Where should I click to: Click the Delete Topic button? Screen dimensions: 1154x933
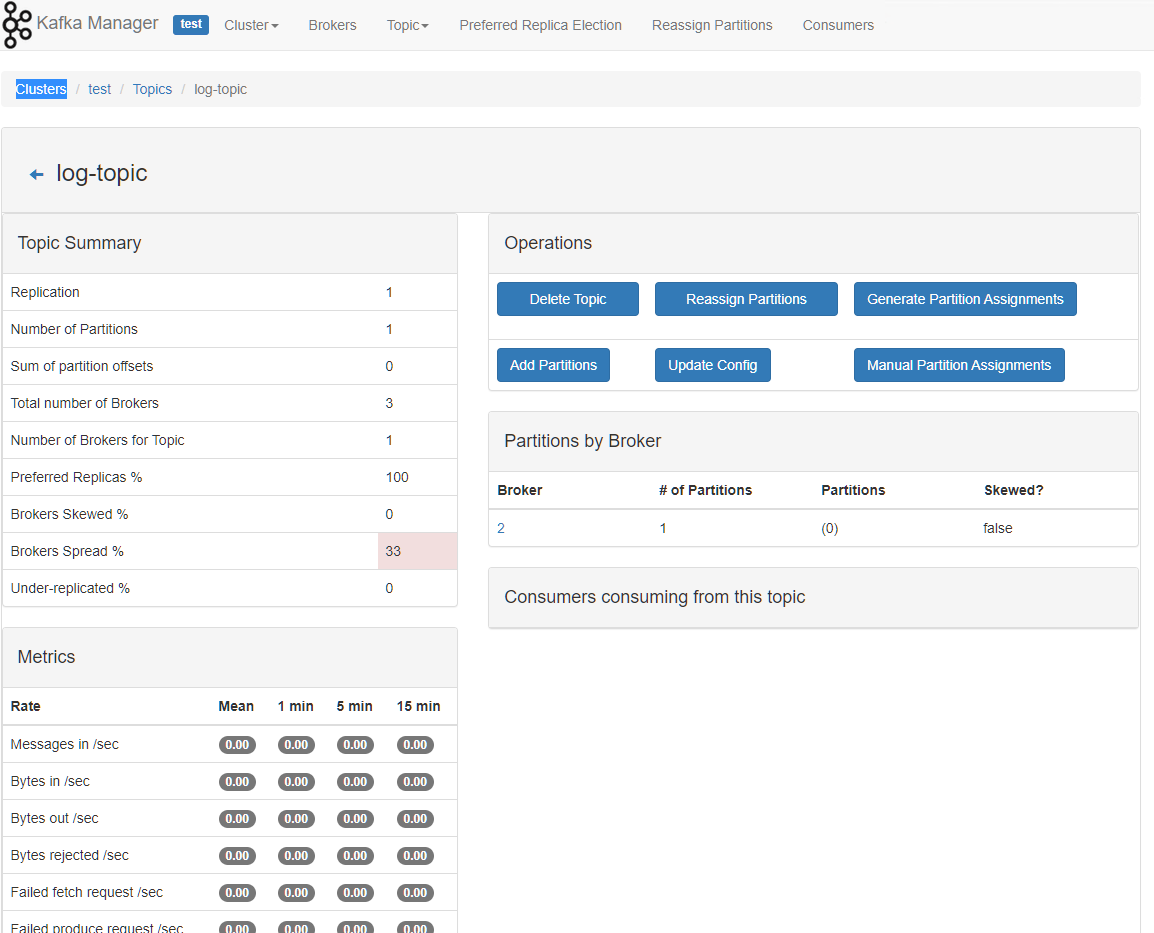coord(567,299)
